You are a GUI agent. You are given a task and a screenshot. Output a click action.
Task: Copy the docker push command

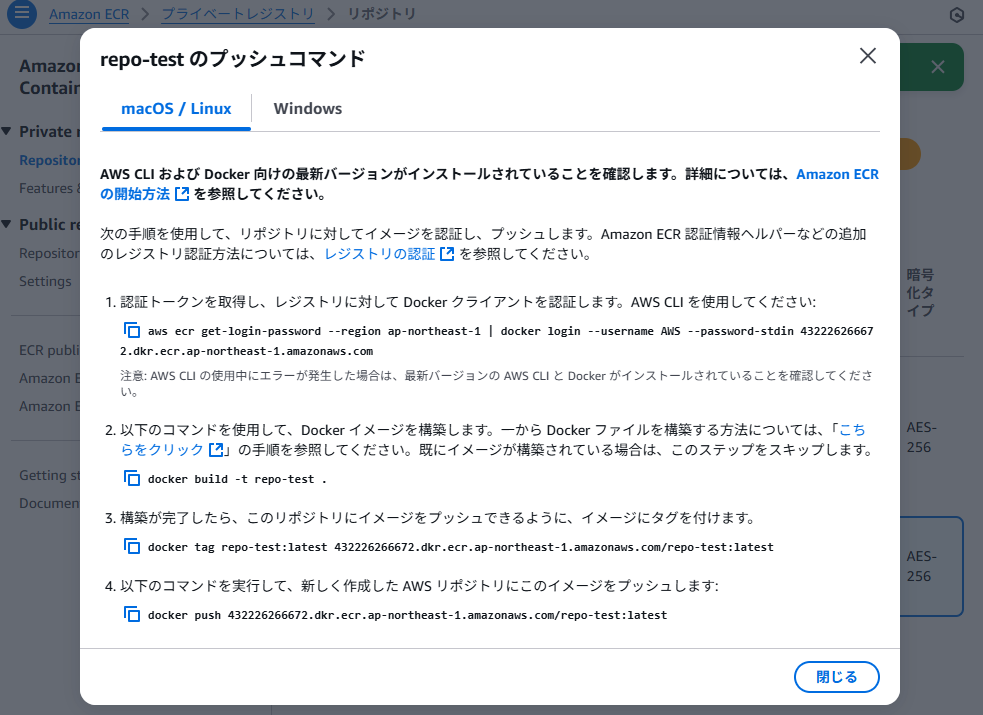coord(132,614)
